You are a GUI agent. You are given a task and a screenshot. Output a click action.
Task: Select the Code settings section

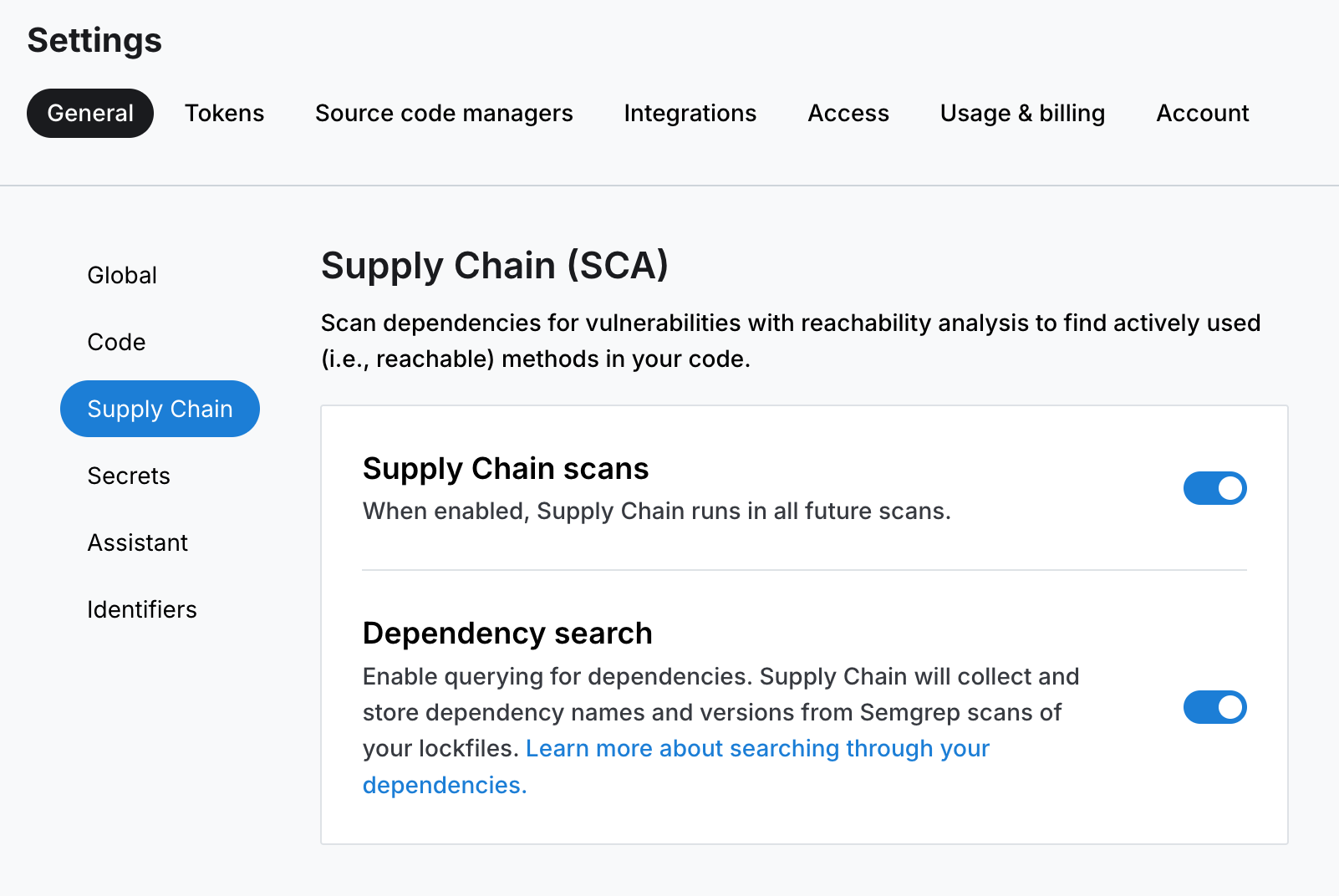pos(116,341)
